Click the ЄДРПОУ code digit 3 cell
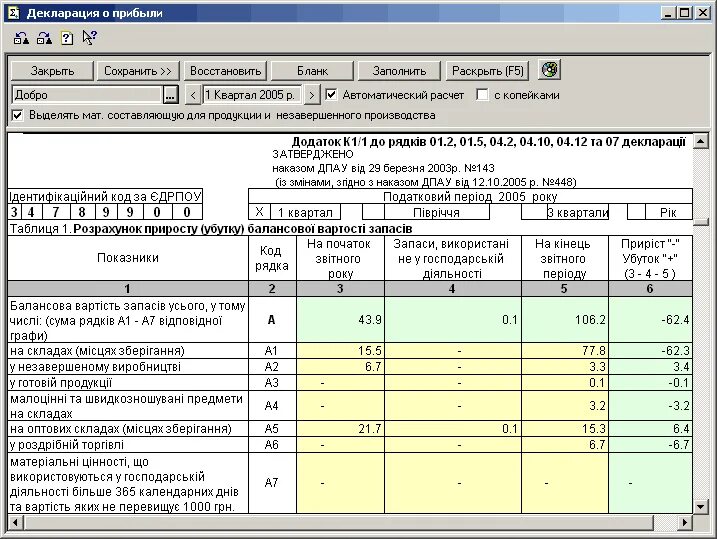This screenshot has width=717, height=539. point(14,212)
